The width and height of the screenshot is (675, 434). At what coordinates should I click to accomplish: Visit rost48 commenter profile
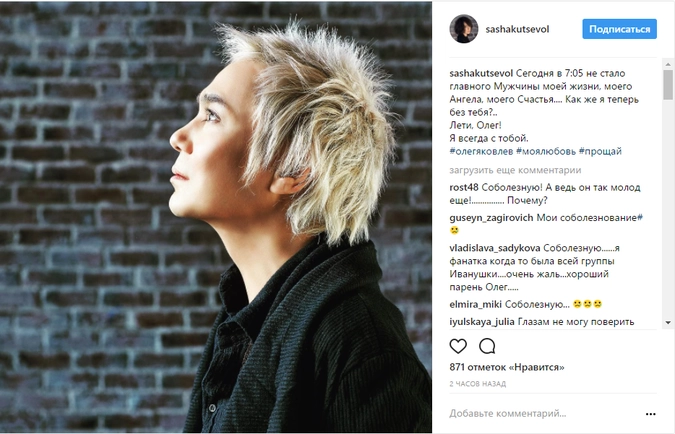click(x=464, y=187)
